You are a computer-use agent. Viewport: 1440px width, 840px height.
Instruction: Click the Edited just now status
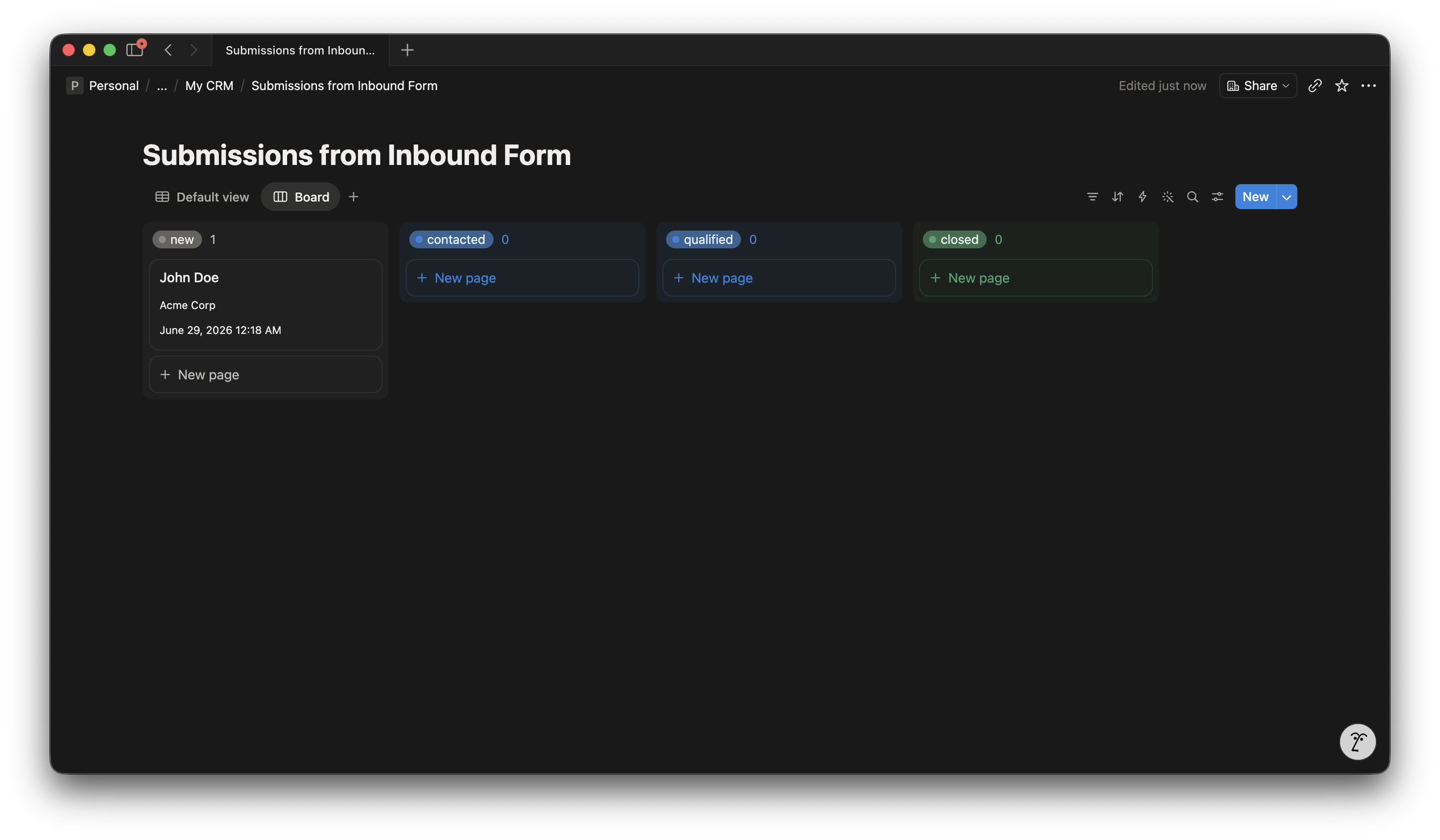pyautogui.click(x=1162, y=86)
